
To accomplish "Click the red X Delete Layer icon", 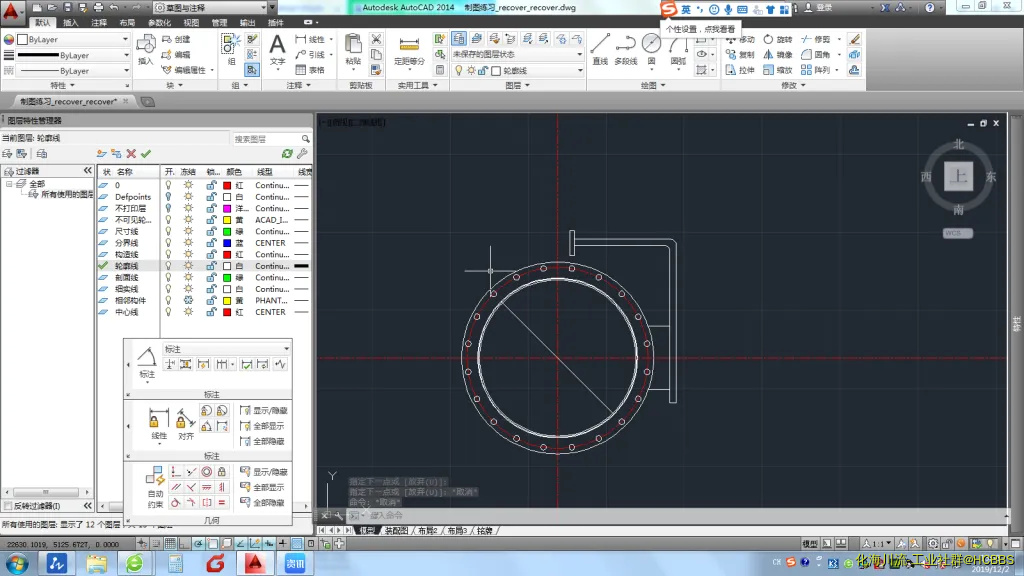I will tap(131, 153).
